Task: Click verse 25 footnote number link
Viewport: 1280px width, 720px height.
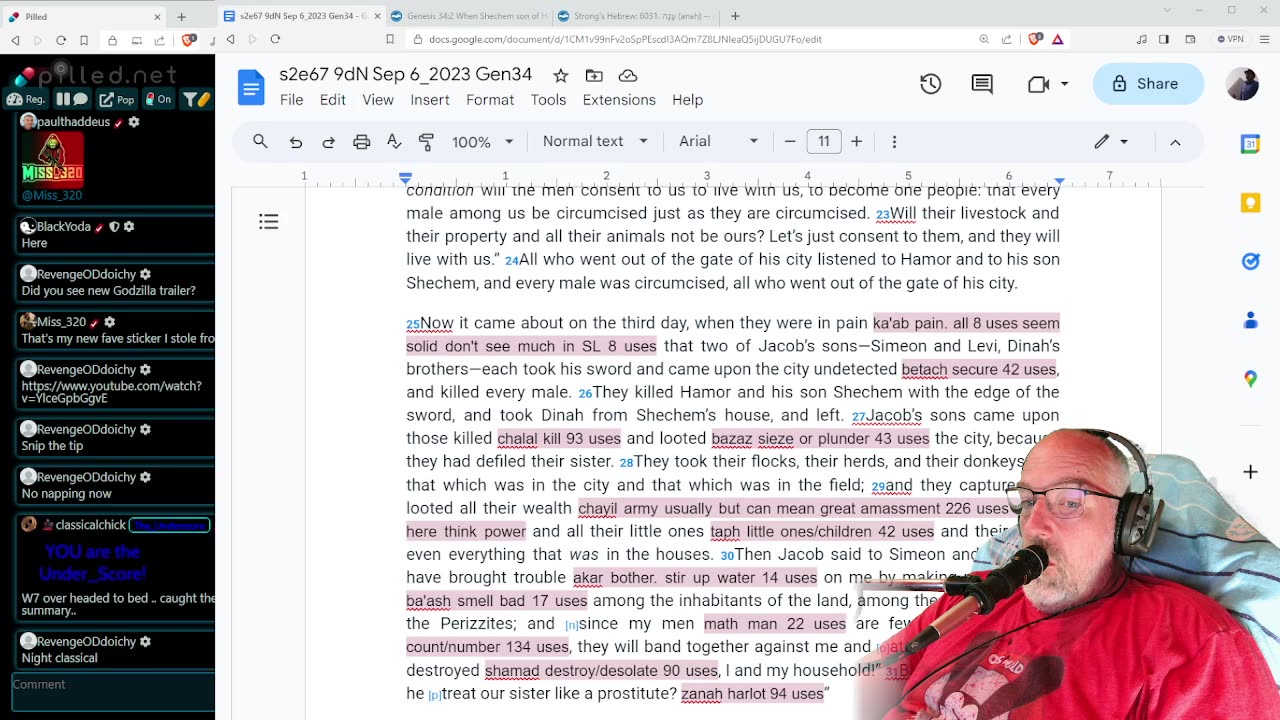Action: [x=413, y=324]
